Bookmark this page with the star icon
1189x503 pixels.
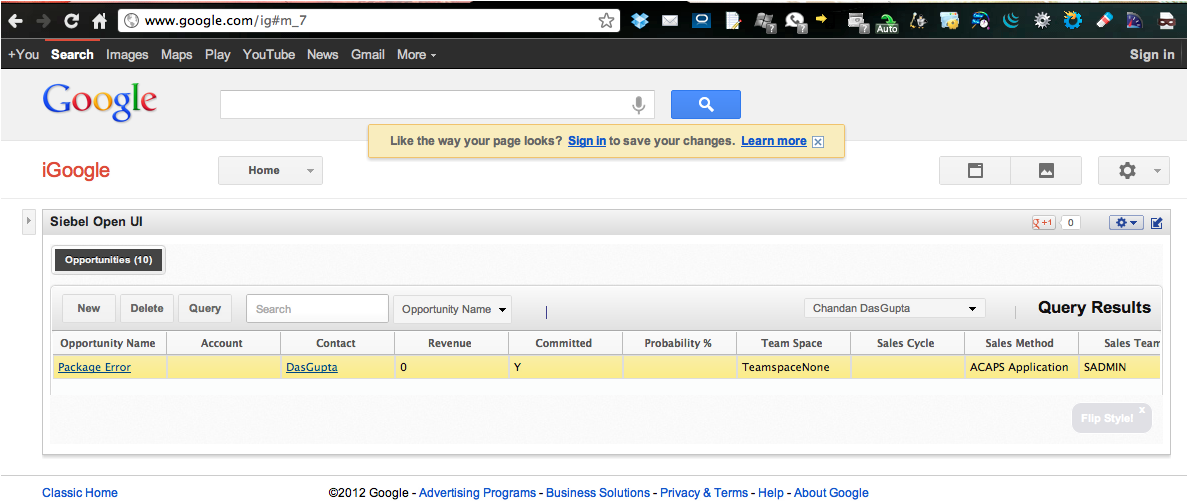coord(606,21)
